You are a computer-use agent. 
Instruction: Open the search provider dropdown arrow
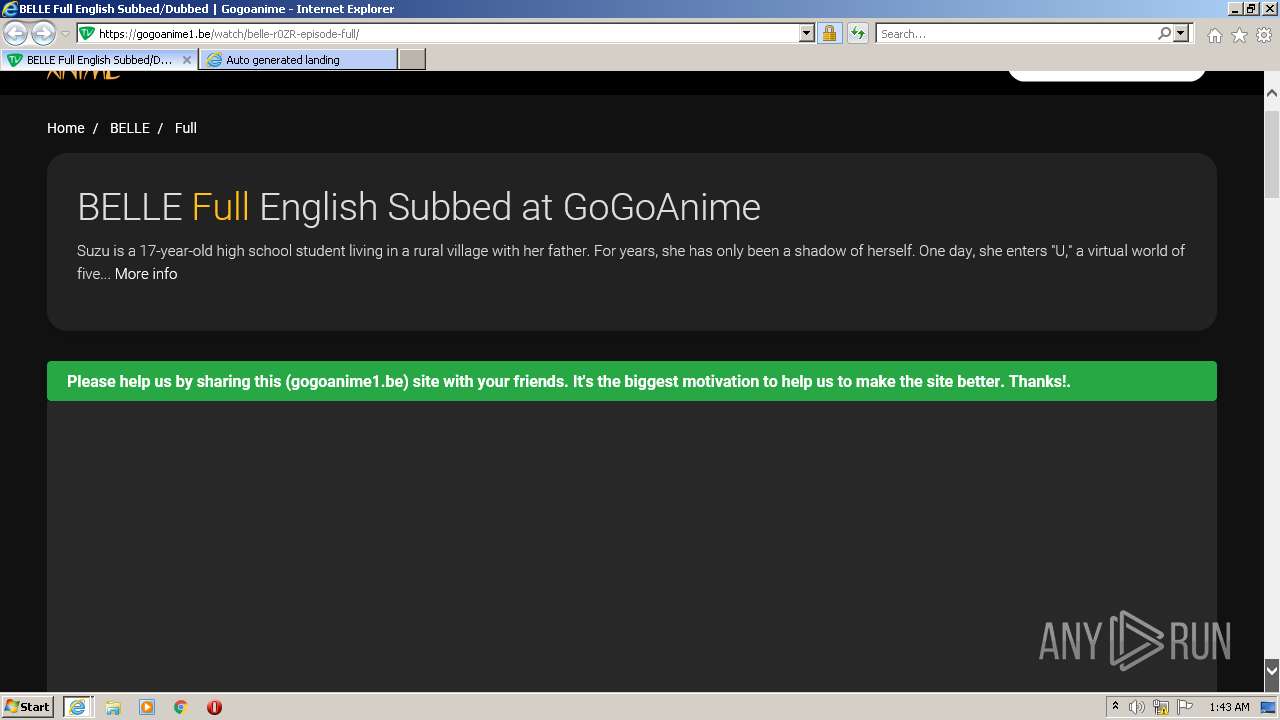click(1181, 33)
